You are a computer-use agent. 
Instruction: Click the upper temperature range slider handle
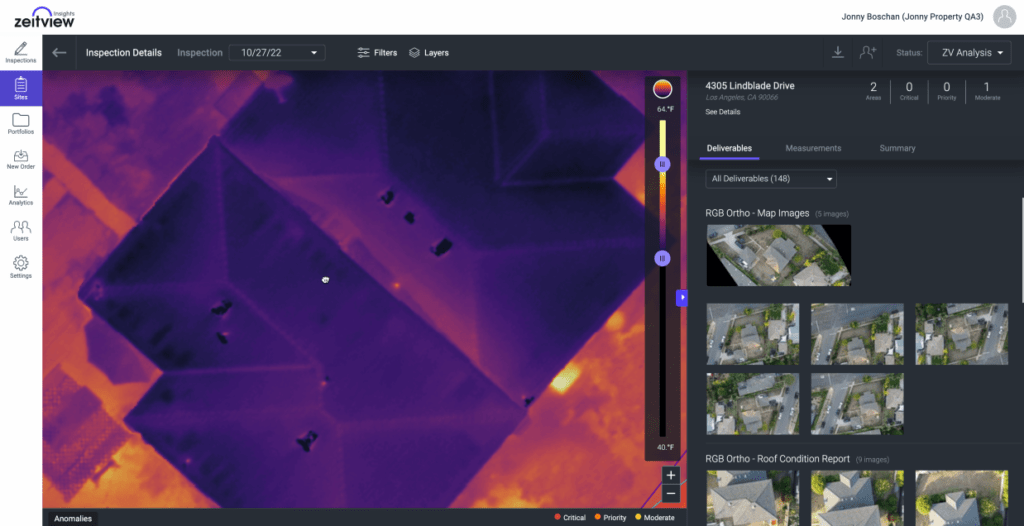(662, 163)
